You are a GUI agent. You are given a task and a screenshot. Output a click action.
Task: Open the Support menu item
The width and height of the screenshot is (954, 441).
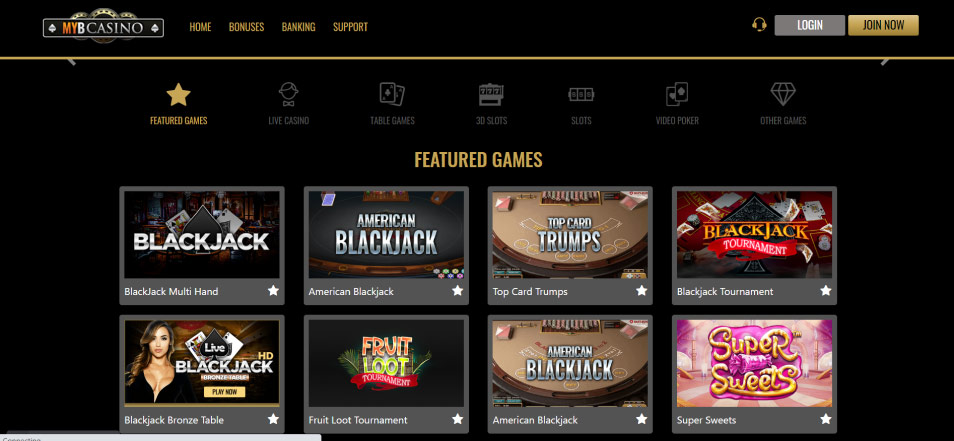[x=350, y=27]
